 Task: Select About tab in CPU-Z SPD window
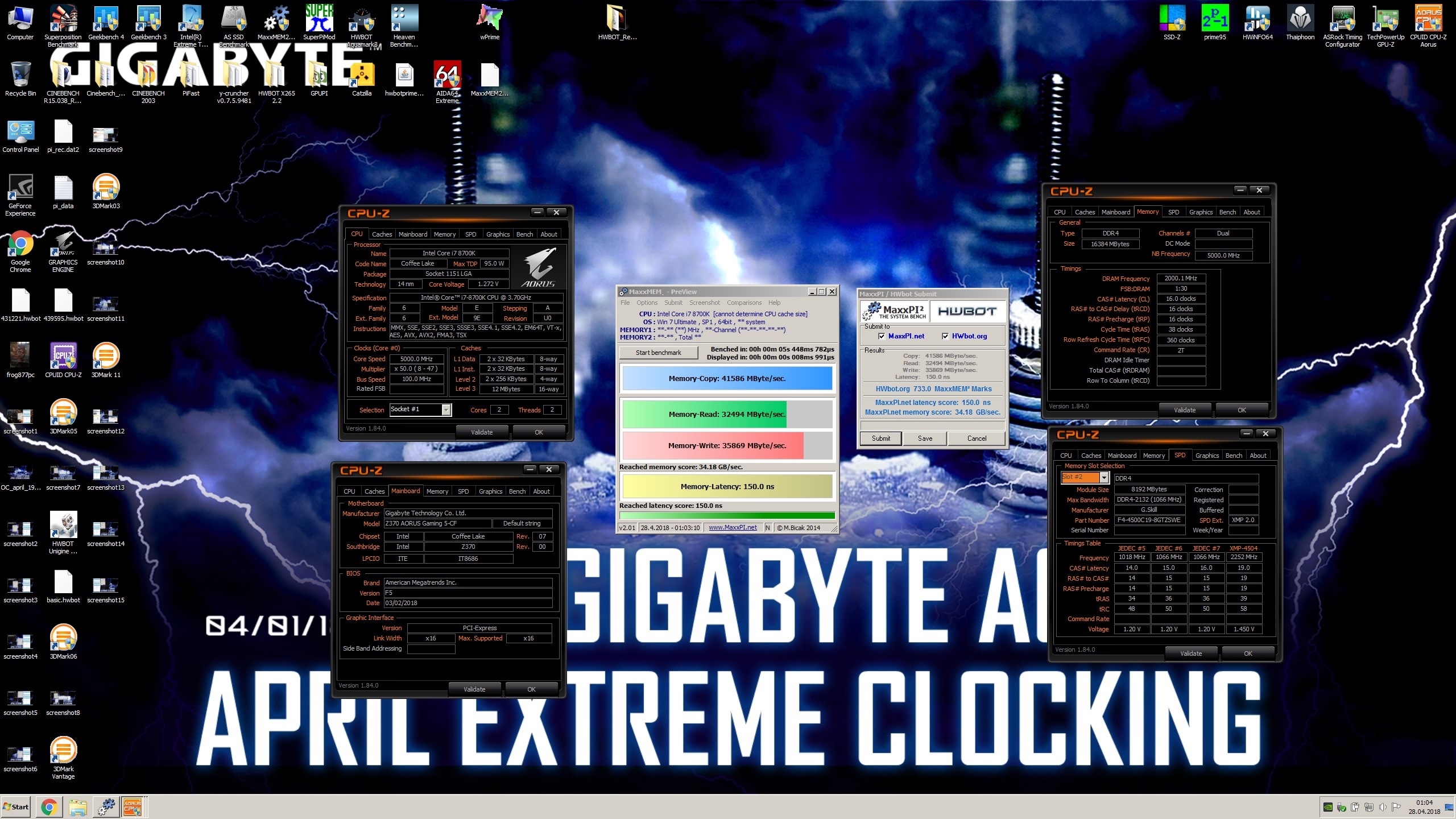(1258, 456)
